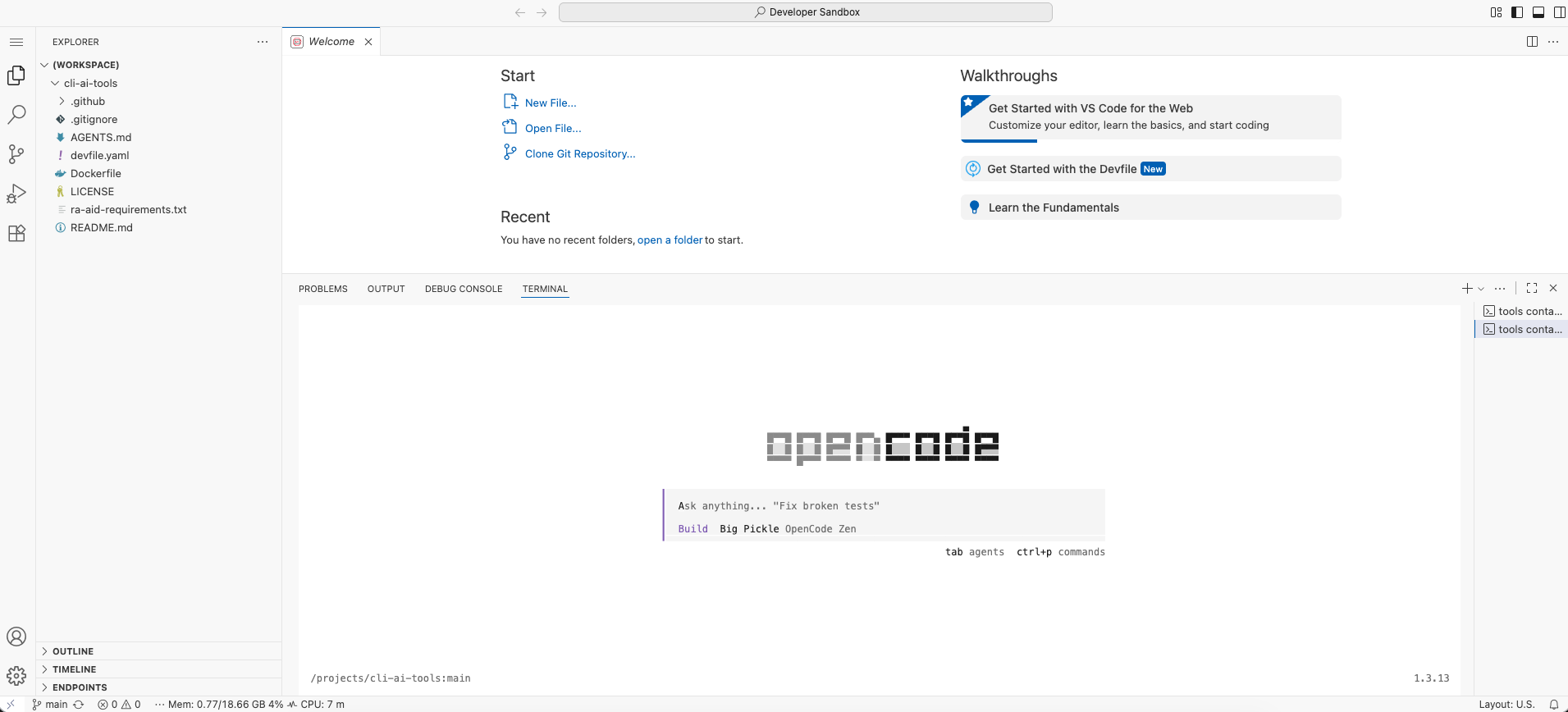Open the Source Control view
This screenshot has height=712, width=1568.
(16, 154)
